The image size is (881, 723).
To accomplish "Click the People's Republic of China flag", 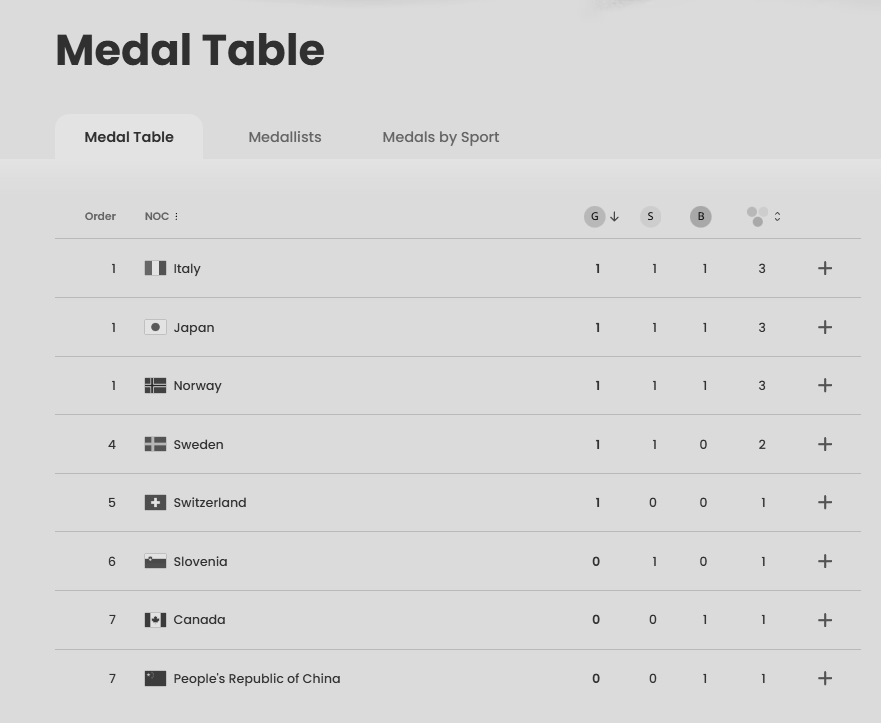I will point(155,678).
